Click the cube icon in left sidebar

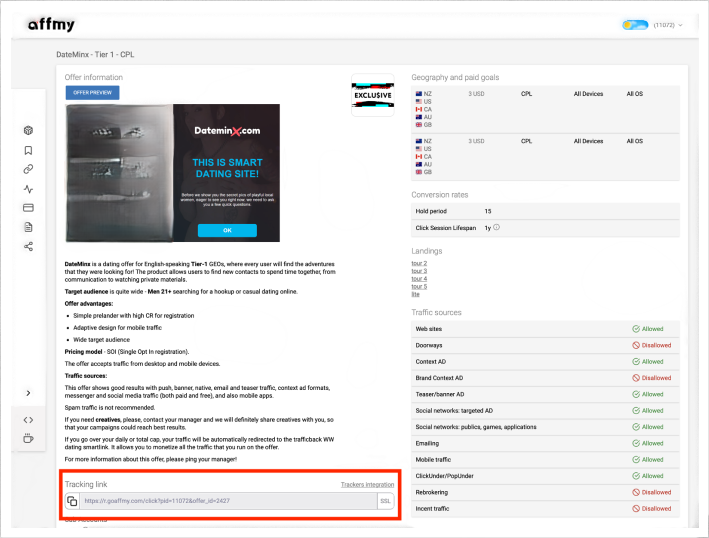pos(28,130)
